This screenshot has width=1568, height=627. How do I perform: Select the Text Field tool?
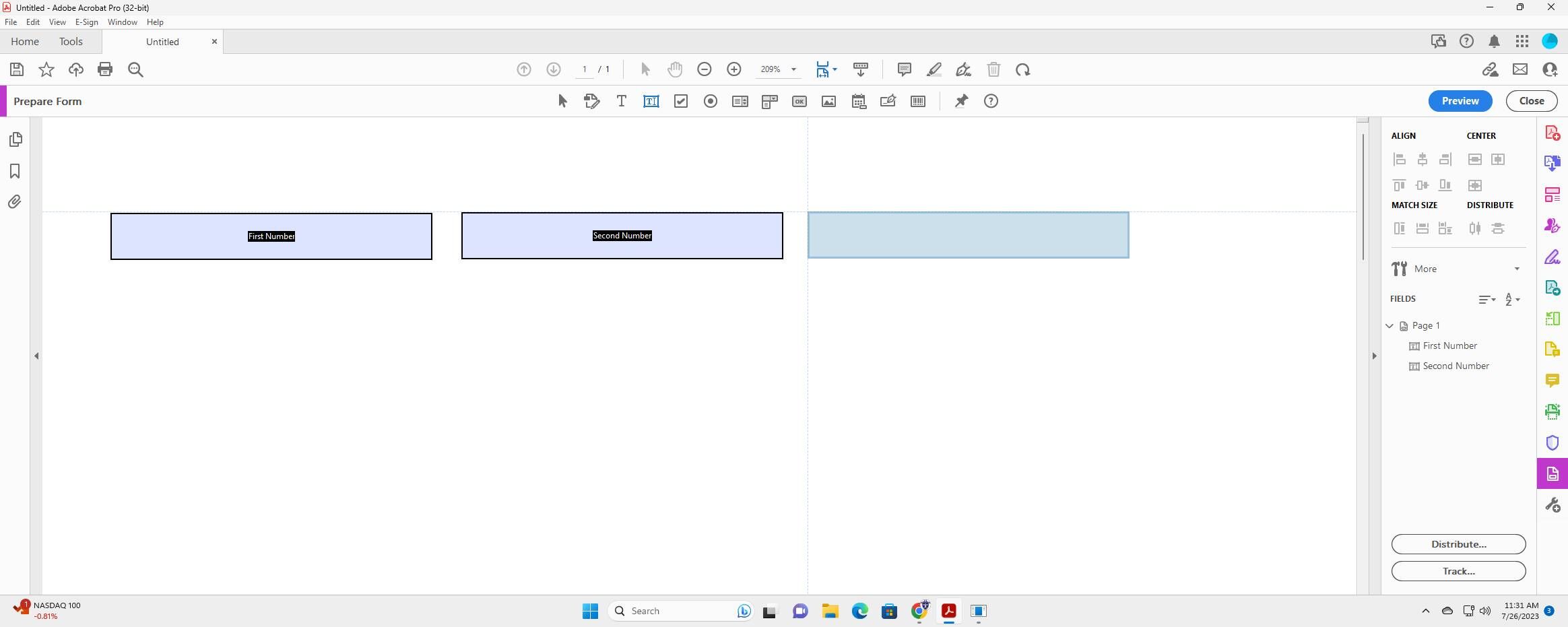[650, 101]
